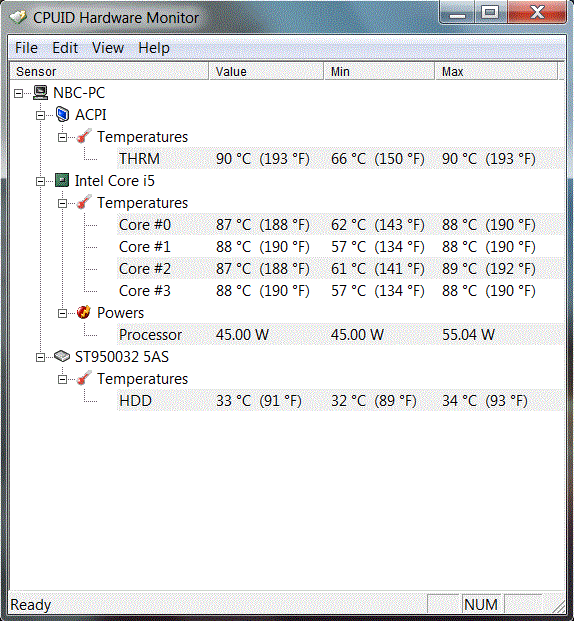Collapse the Intel Core i5 node
Viewport: 574px width, 621px height.
tap(40, 181)
